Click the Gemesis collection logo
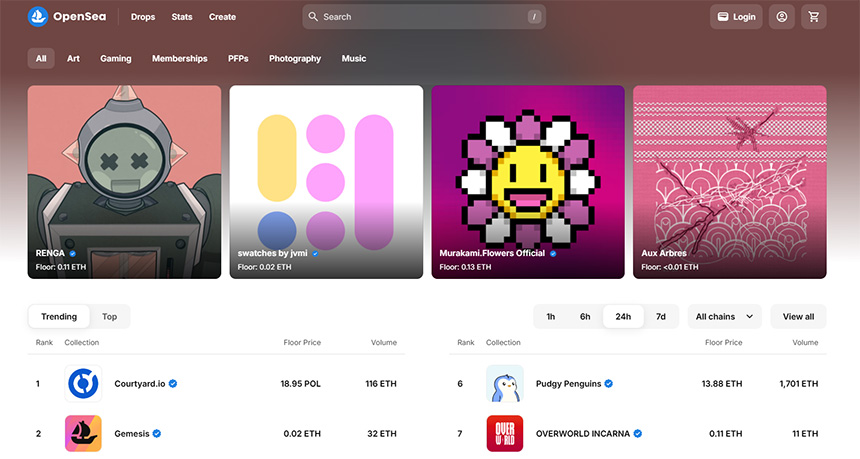This screenshot has height=459, width=860. [83, 433]
